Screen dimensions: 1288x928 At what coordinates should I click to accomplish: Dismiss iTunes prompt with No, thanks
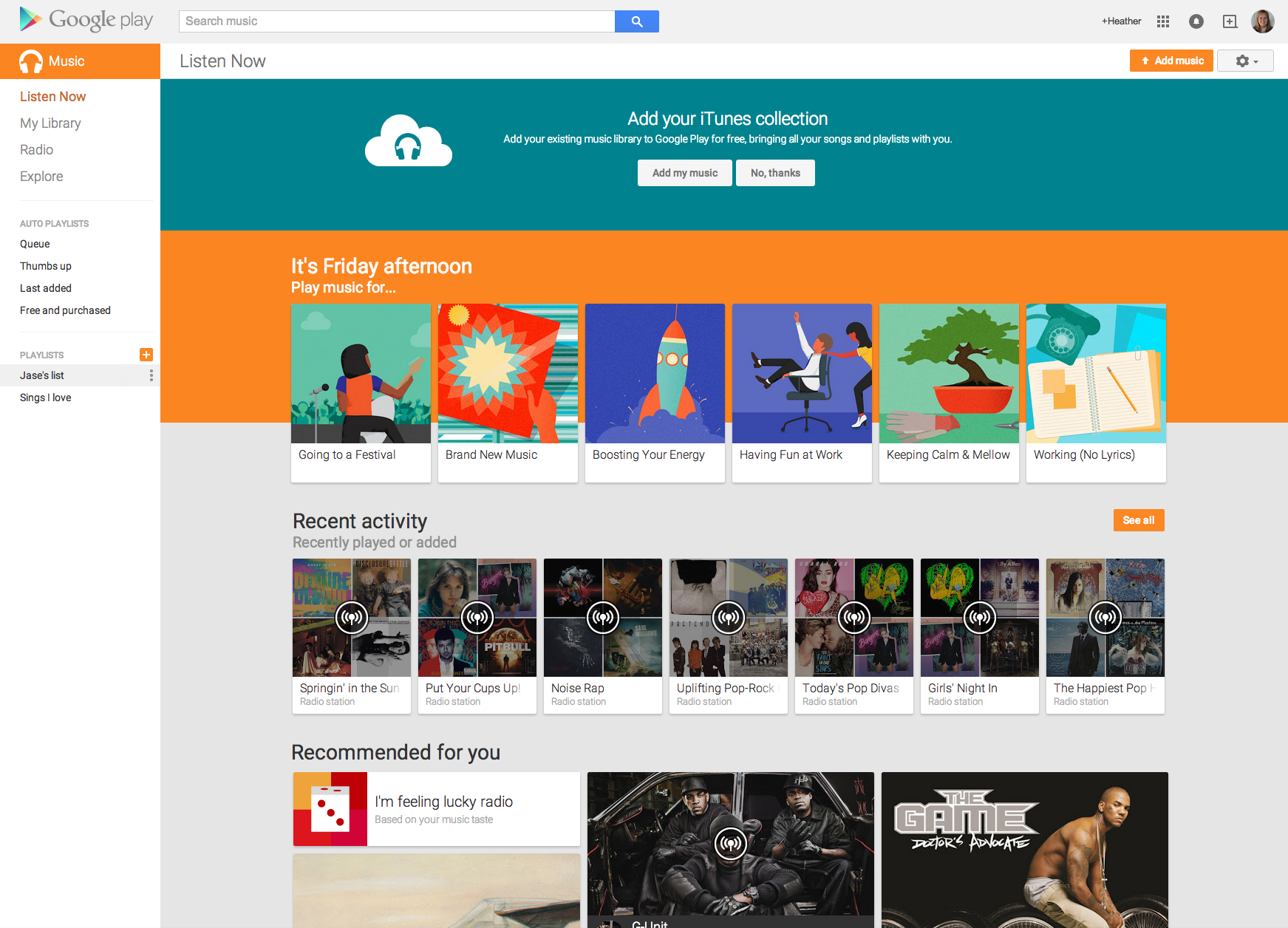coord(775,173)
